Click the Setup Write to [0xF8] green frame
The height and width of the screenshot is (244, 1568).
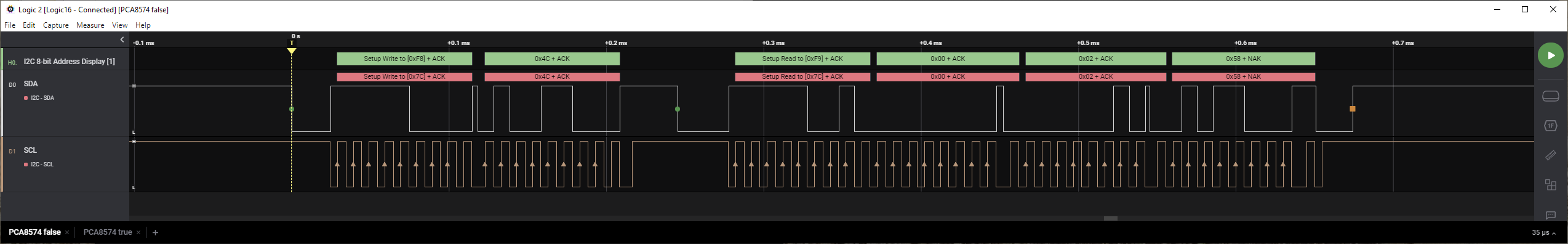(404, 59)
